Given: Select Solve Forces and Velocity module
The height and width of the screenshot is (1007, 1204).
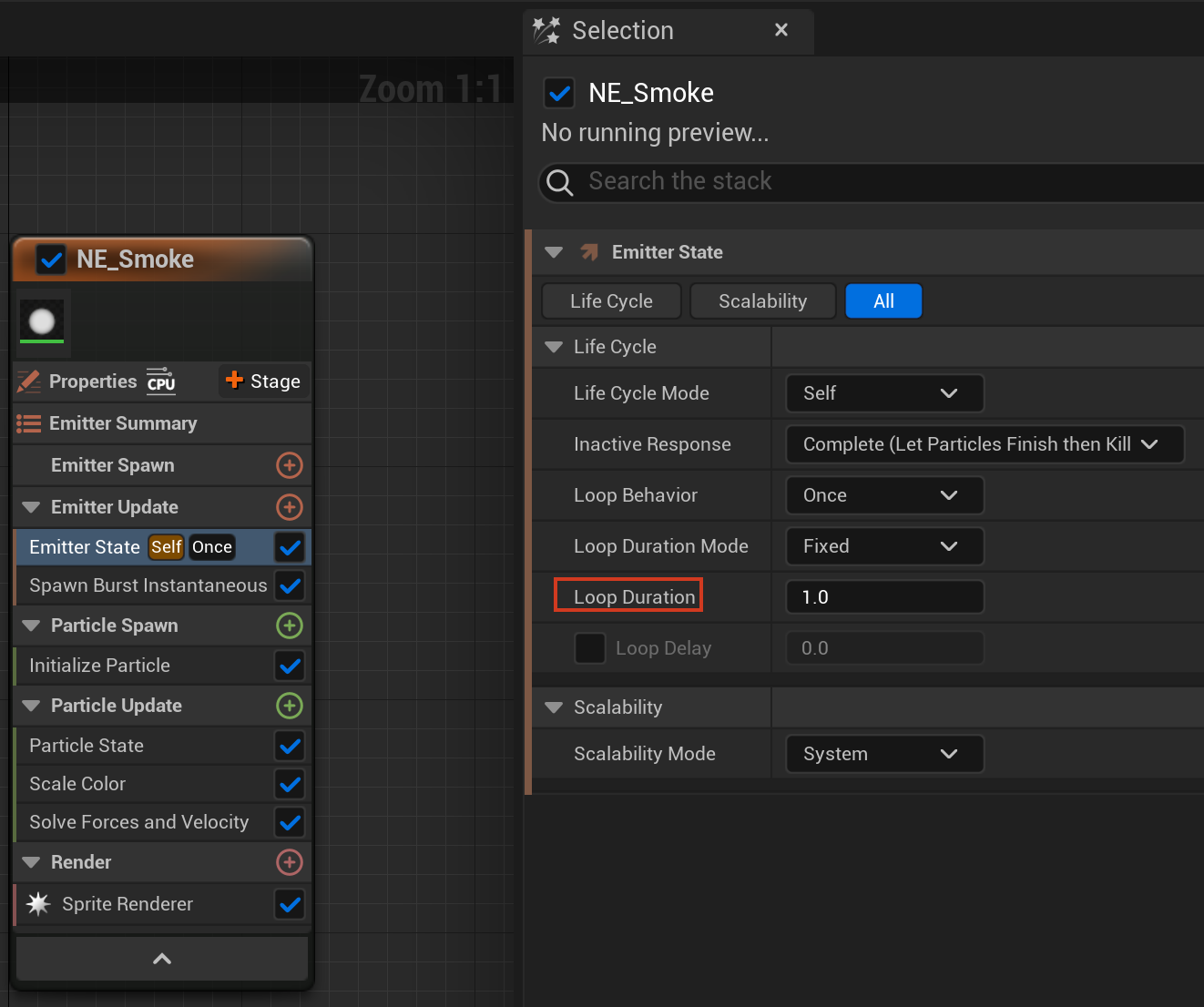Looking at the screenshot, I should 163,822.
